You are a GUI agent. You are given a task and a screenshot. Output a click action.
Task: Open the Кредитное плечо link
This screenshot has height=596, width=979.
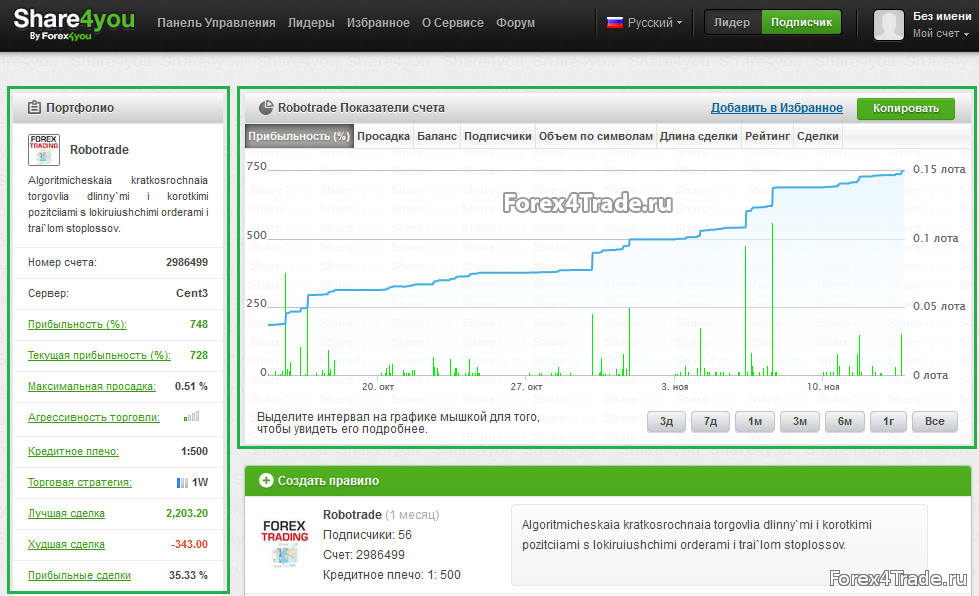coord(73,451)
